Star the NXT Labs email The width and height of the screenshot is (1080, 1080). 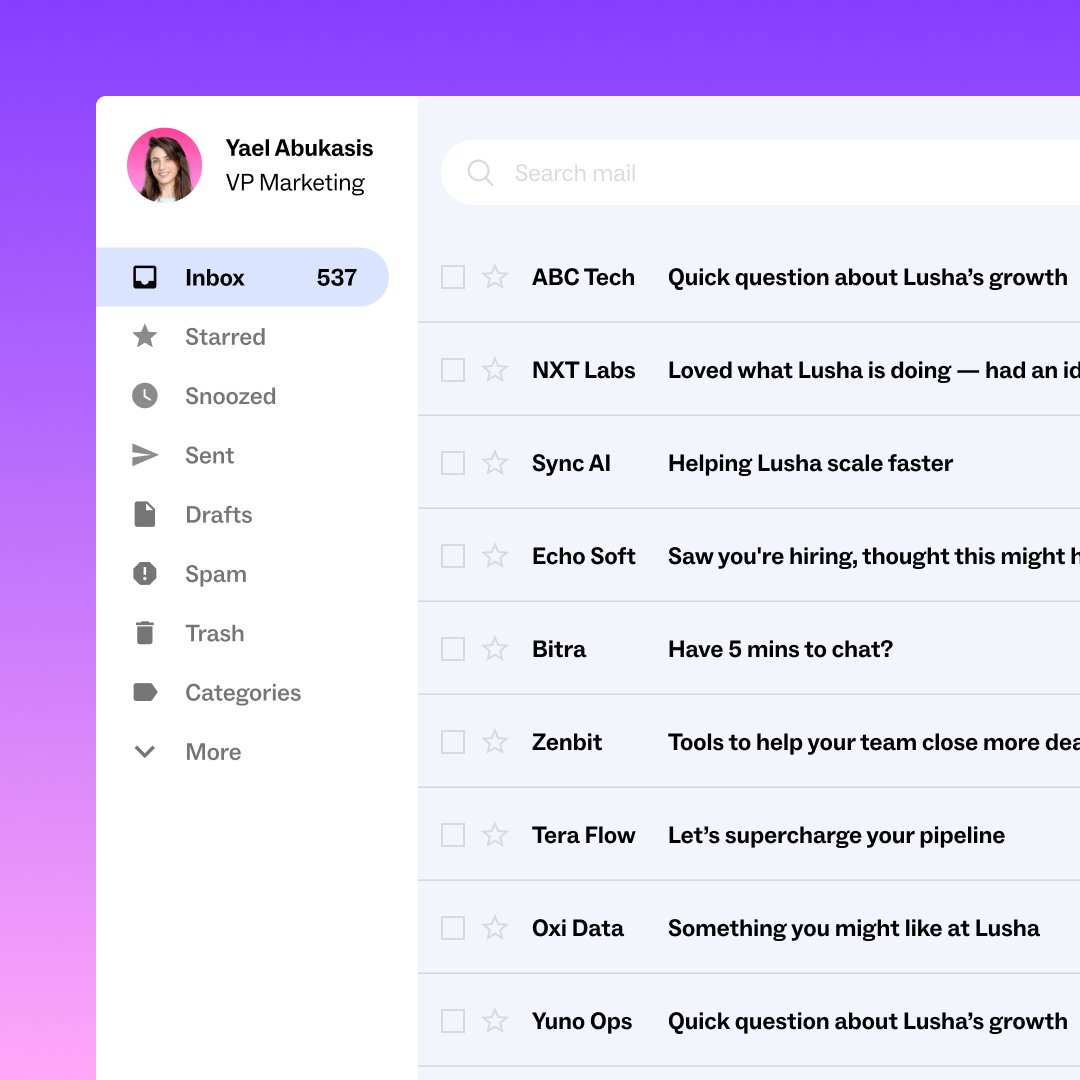pyautogui.click(x=495, y=370)
